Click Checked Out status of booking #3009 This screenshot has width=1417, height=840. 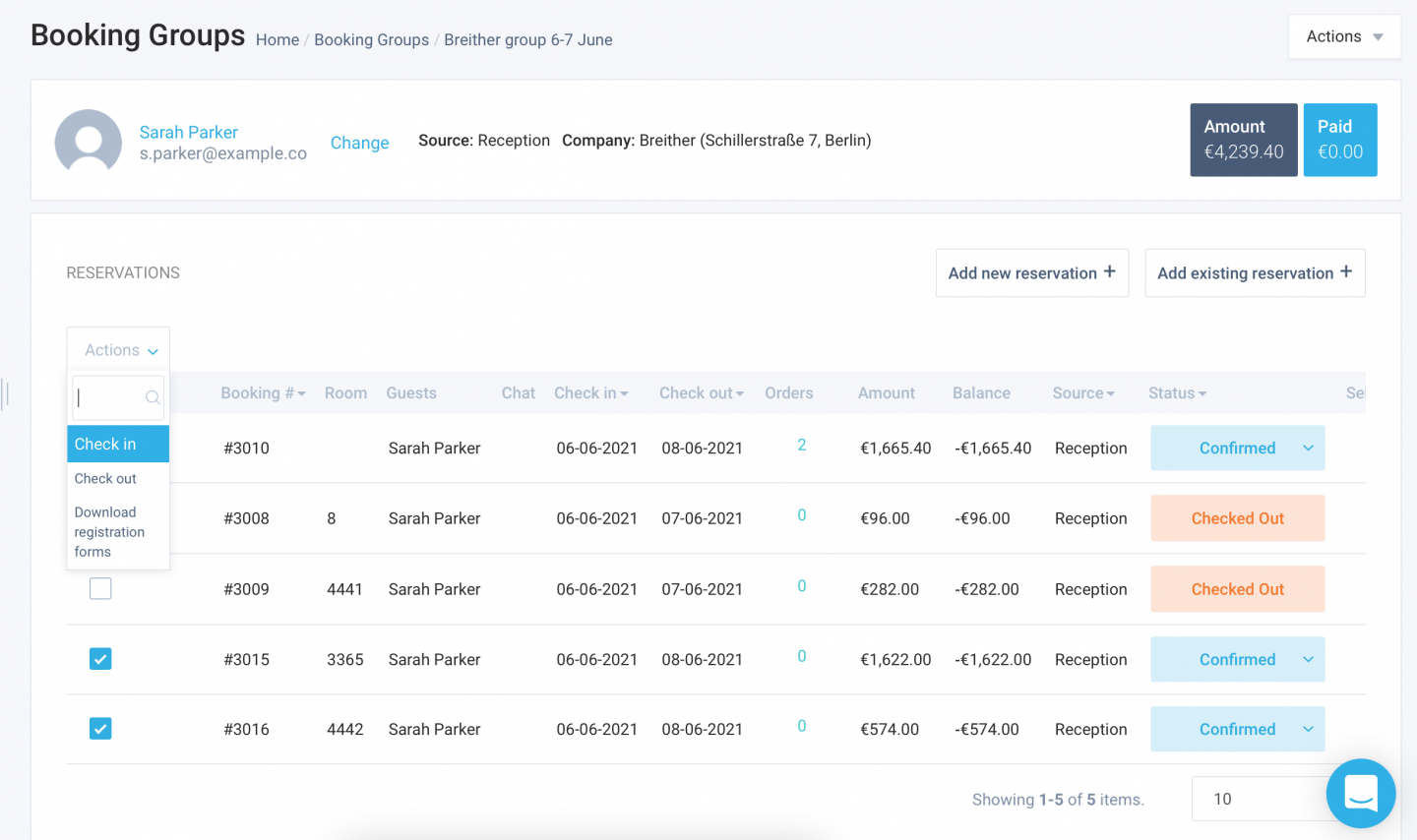pyautogui.click(x=1238, y=589)
